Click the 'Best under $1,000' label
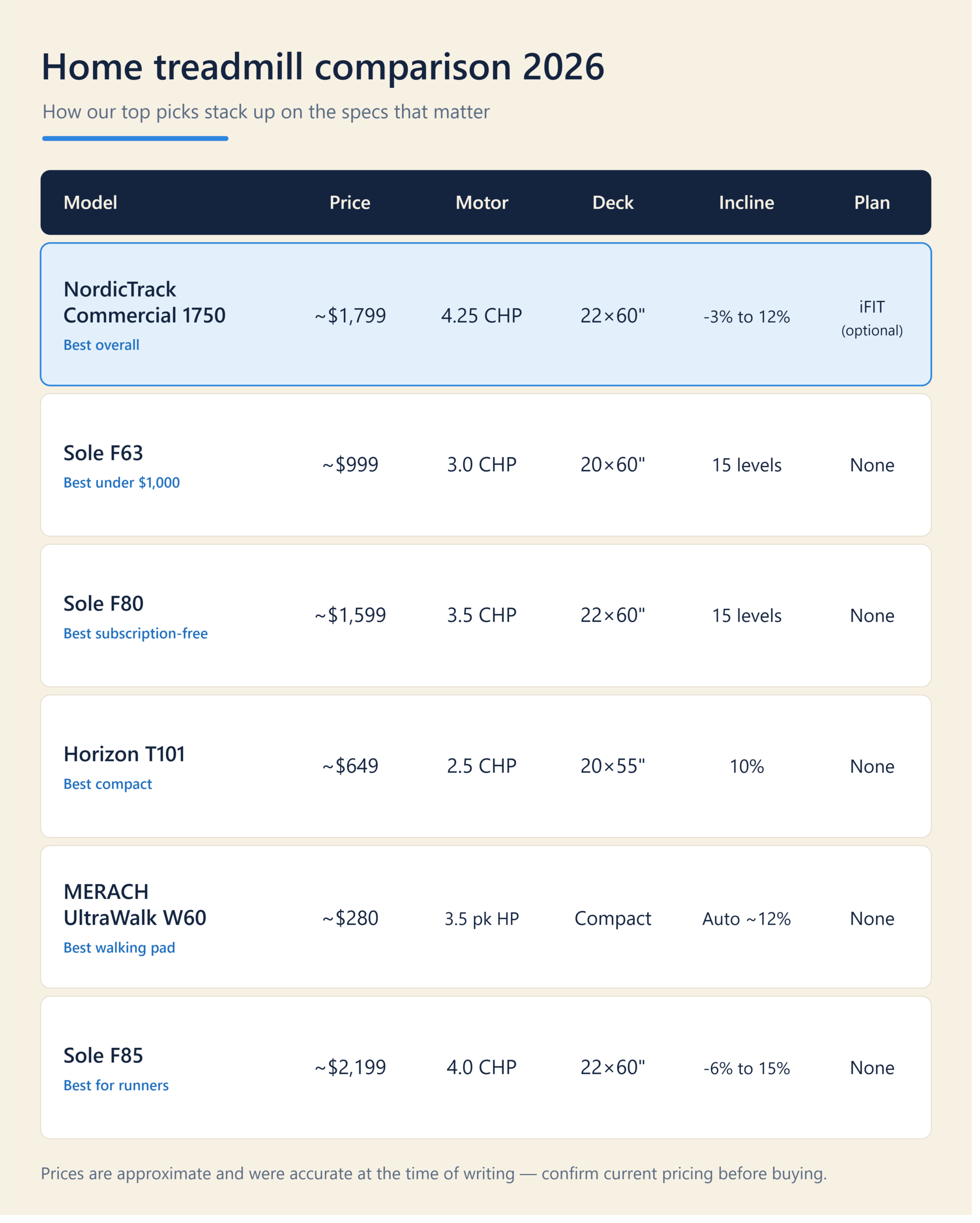The height and width of the screenshot is (1223, 980). click(x=122, y=486)
